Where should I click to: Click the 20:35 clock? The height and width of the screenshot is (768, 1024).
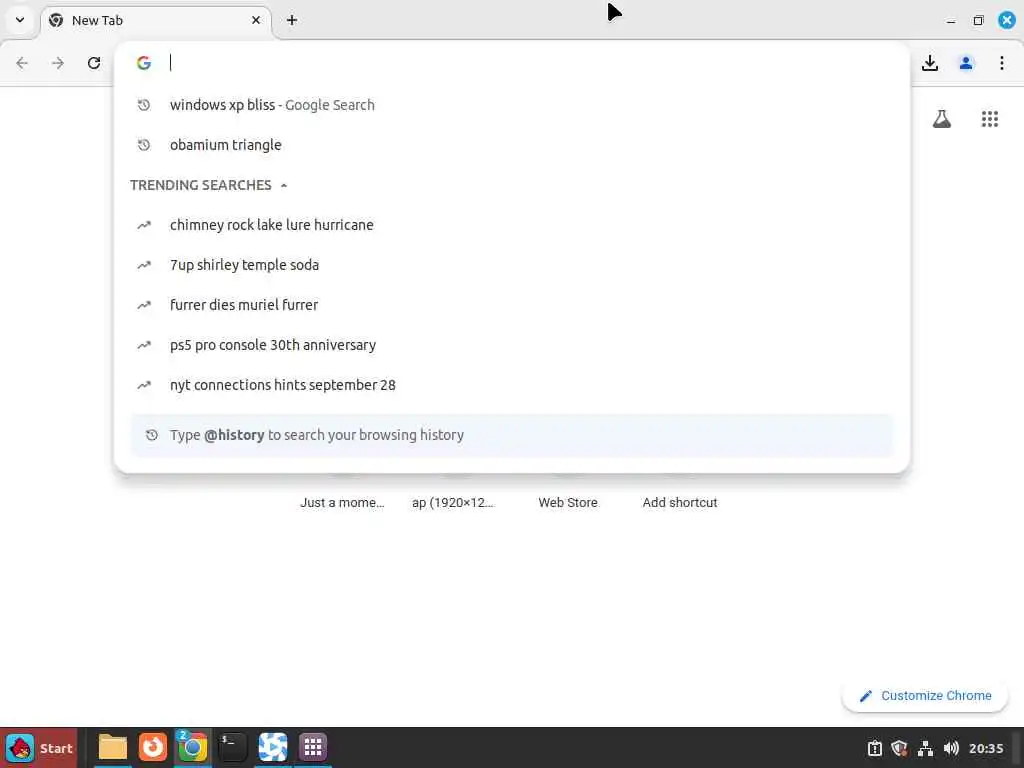point(985,748)
